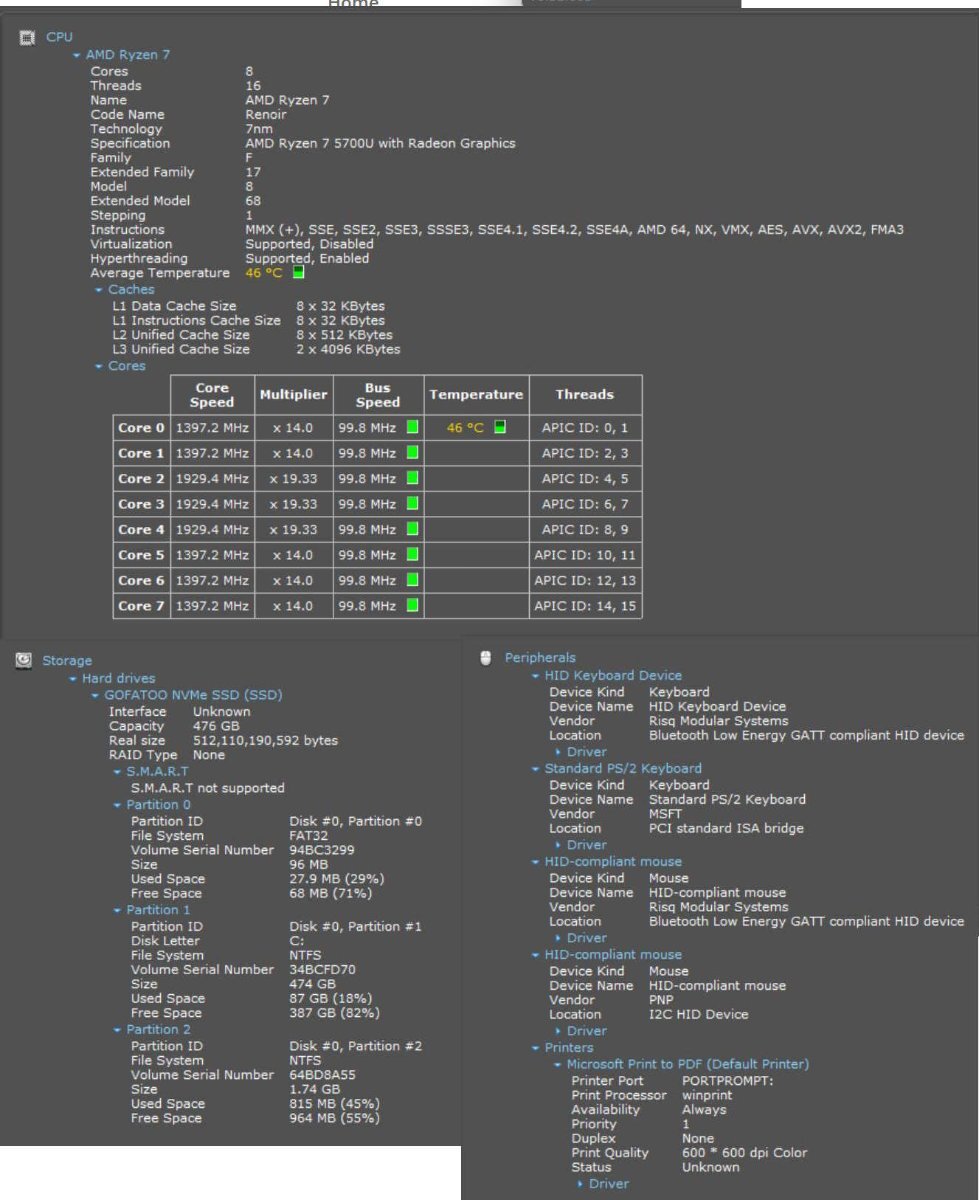The width and height of the screenshot is (979, 1200).
Task: Click Core 7 bus speed green square
Action: [412, 606]
